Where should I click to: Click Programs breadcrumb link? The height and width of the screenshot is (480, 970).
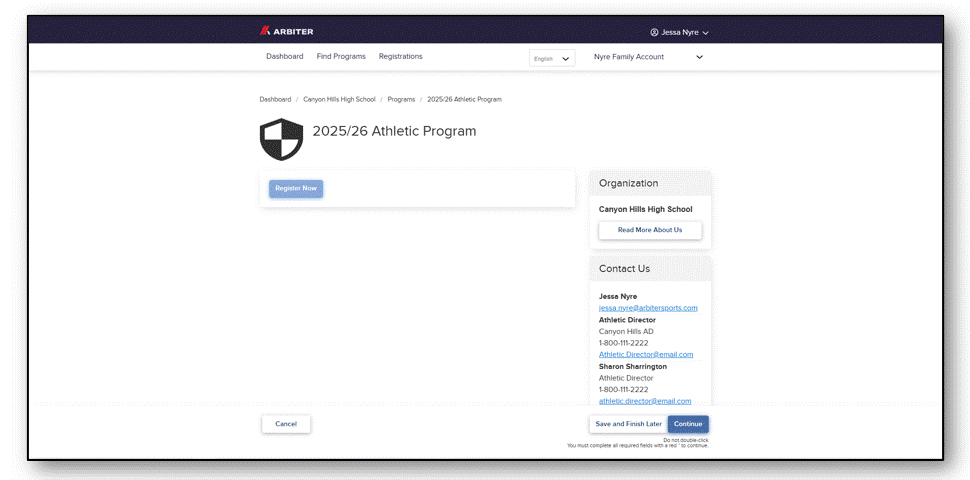(x=401, y=99)
